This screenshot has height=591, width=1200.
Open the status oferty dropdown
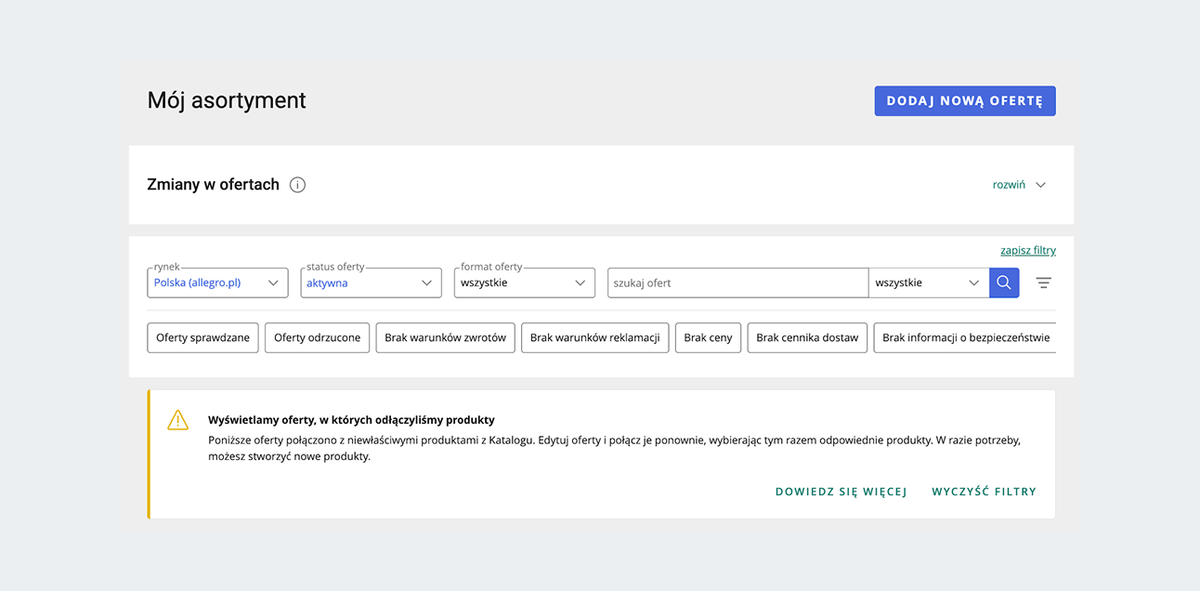tap(371, 283)
